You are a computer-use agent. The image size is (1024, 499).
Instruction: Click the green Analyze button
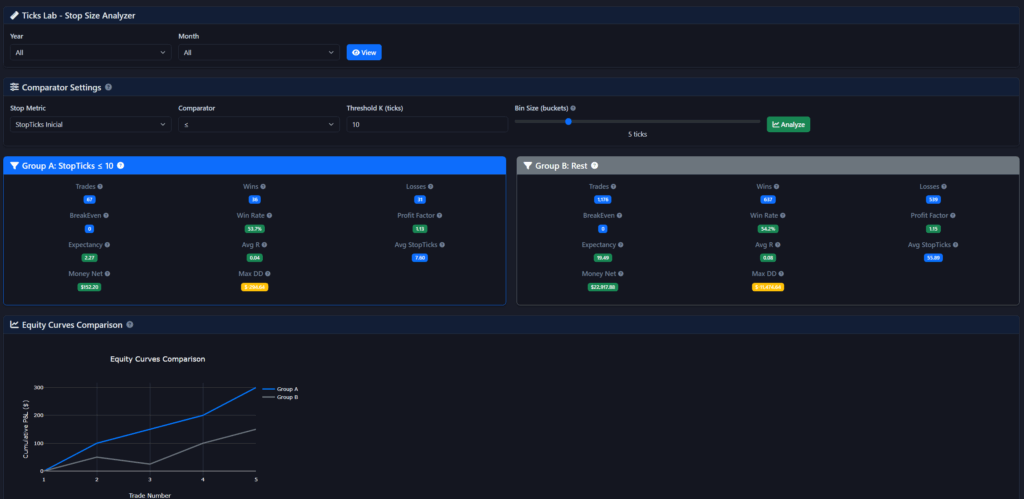788,125
